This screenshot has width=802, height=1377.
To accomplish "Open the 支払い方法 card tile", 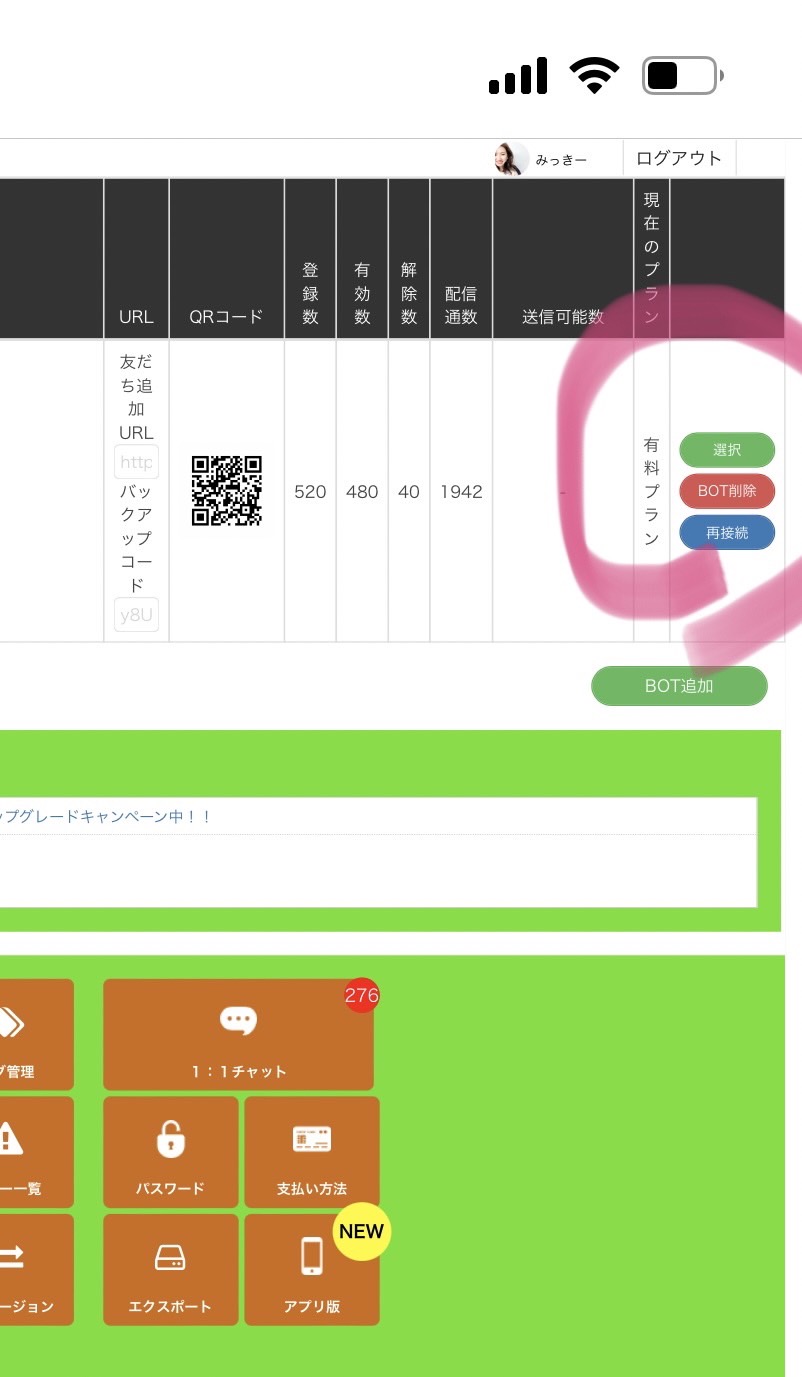I will tap(312, 1152).
